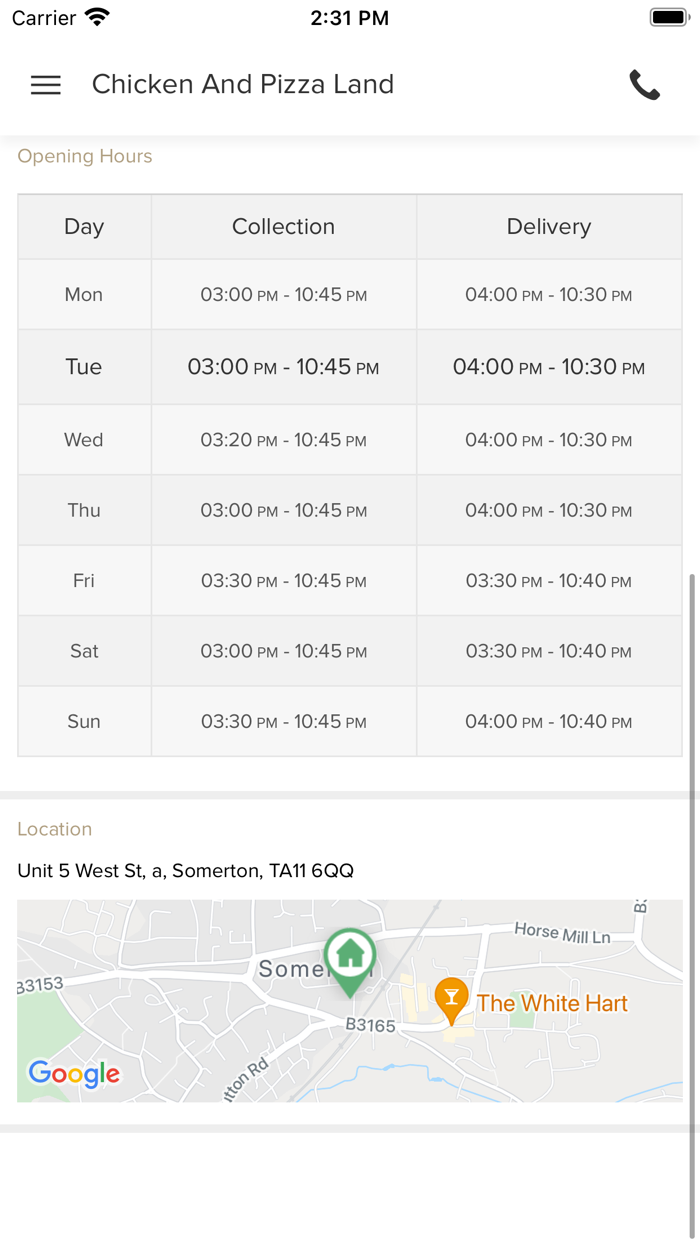700x1244 pixels.
Task: Tap Friday delivery hours cell
Action: click(548, 581)
